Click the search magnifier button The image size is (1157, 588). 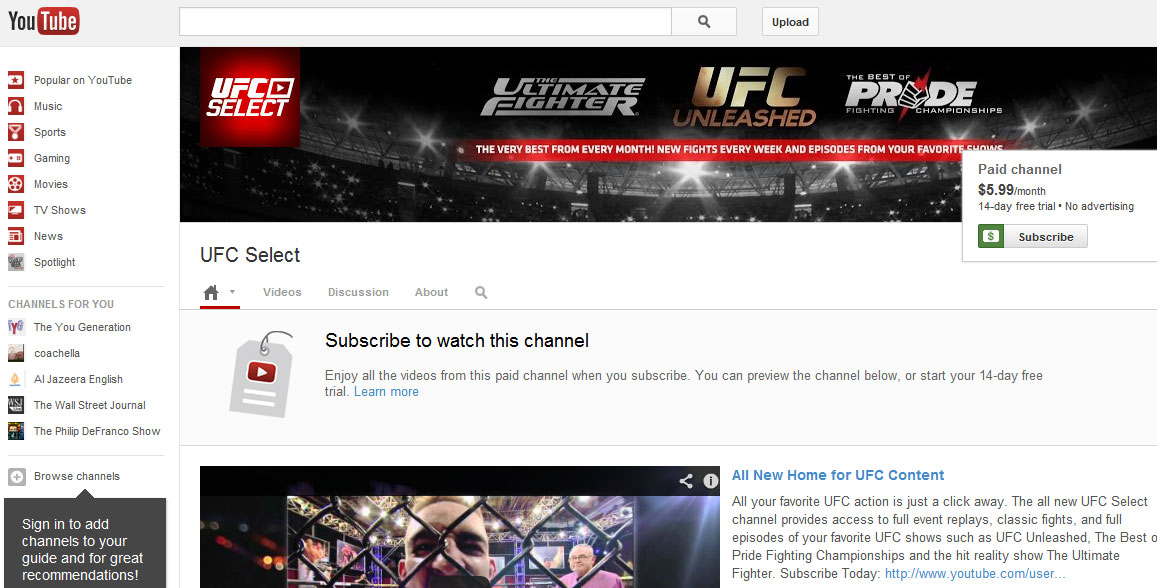704,22
